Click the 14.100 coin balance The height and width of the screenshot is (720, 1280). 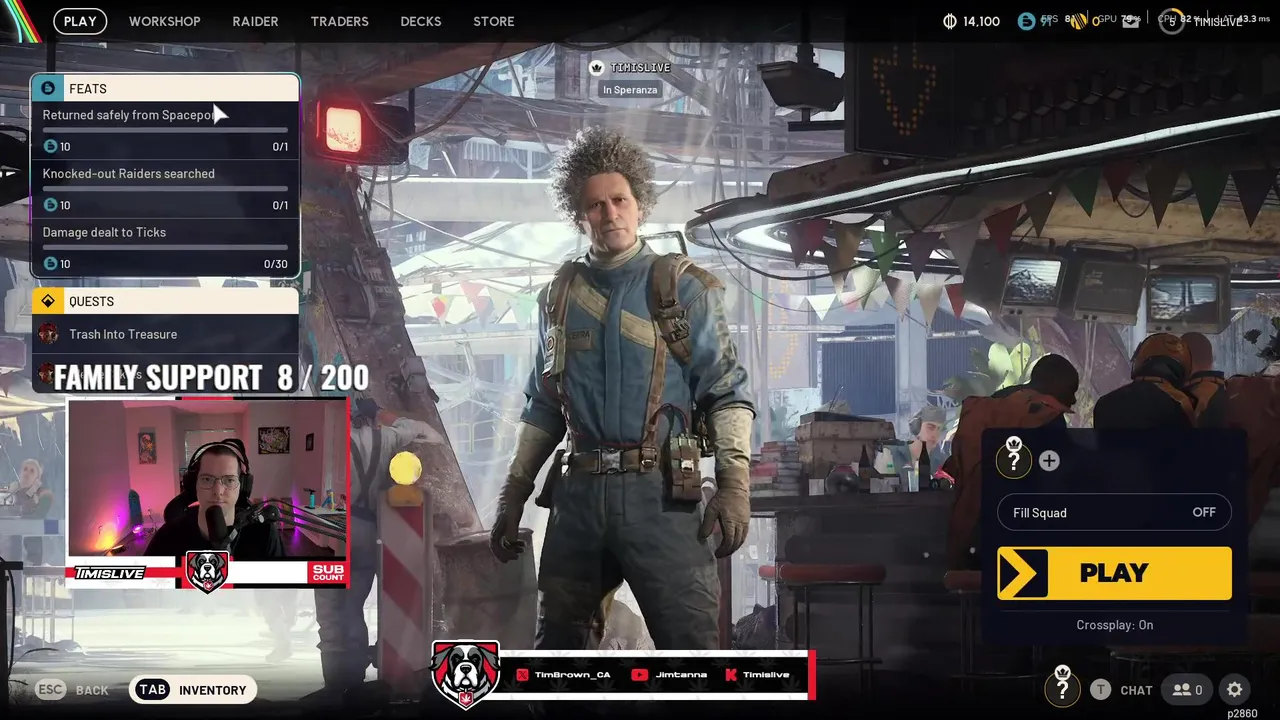[981, 21]
